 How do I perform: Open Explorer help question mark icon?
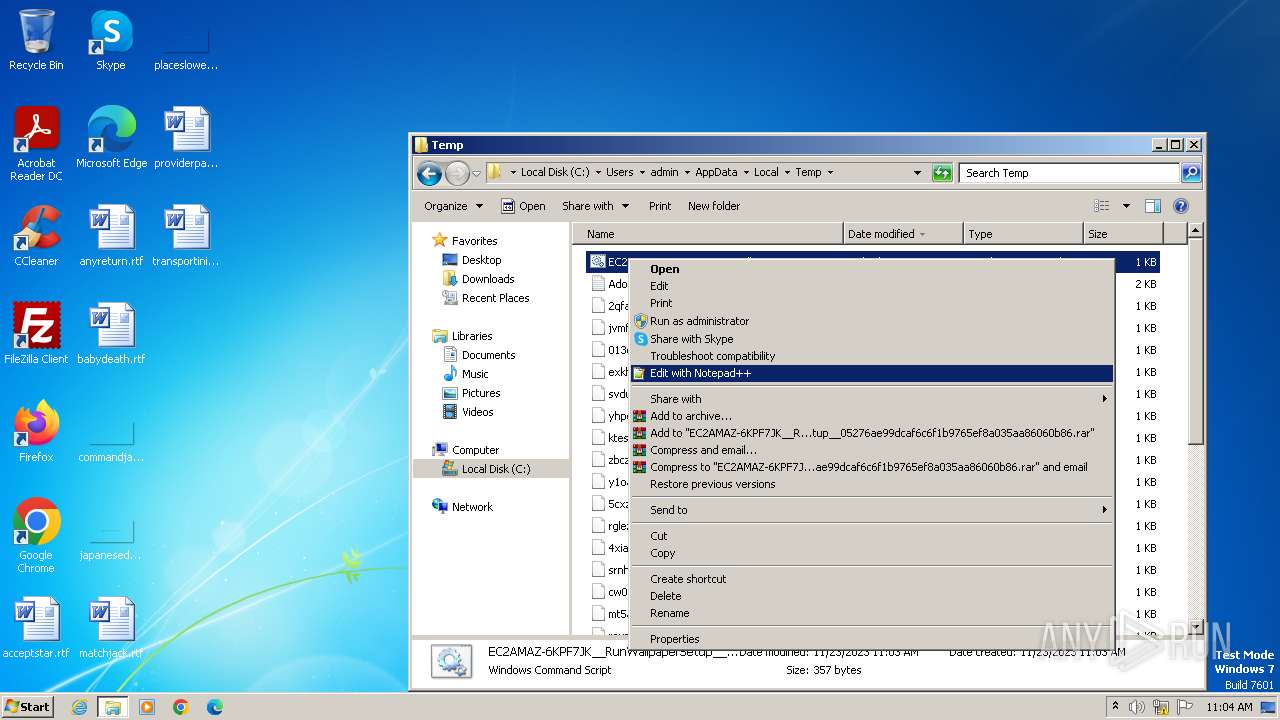(x=1180, y=206)
